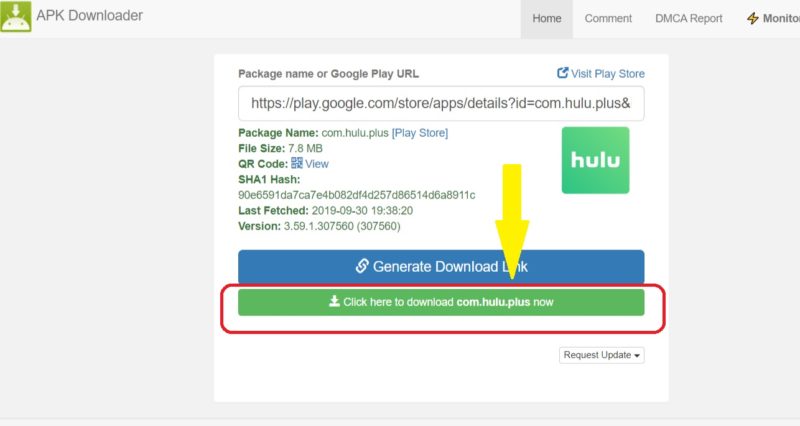Follow the Visit Play Store link text
Image resolution: width=800 pixels, height=426 pixels.
click(607, 73)
